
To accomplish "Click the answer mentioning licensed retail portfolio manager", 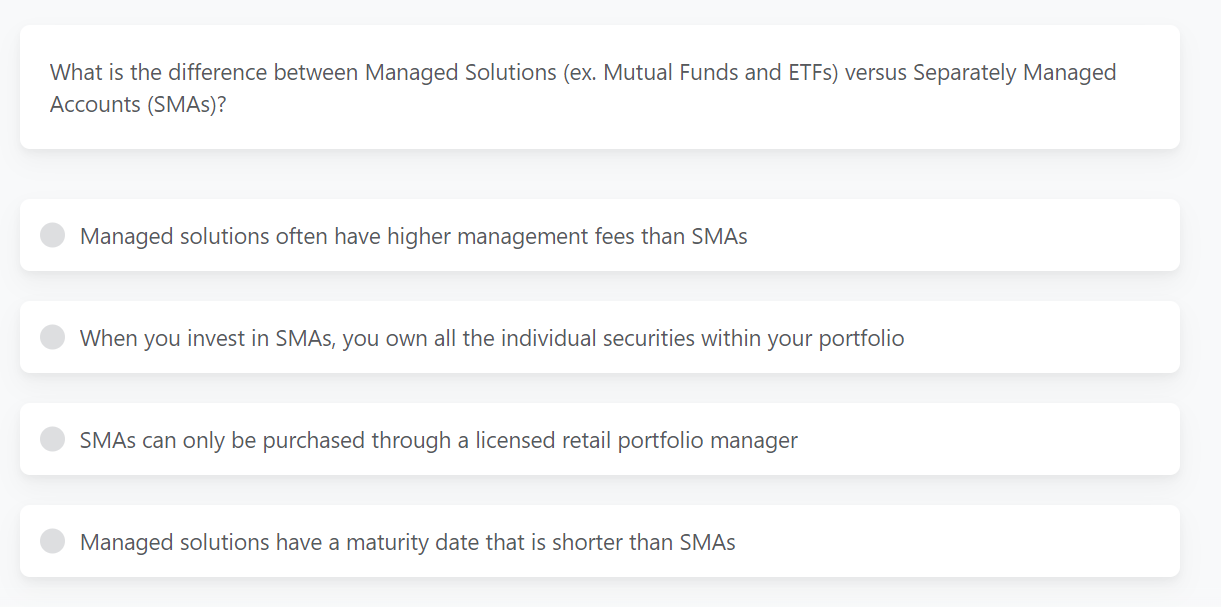I will [x=439, y=440].
